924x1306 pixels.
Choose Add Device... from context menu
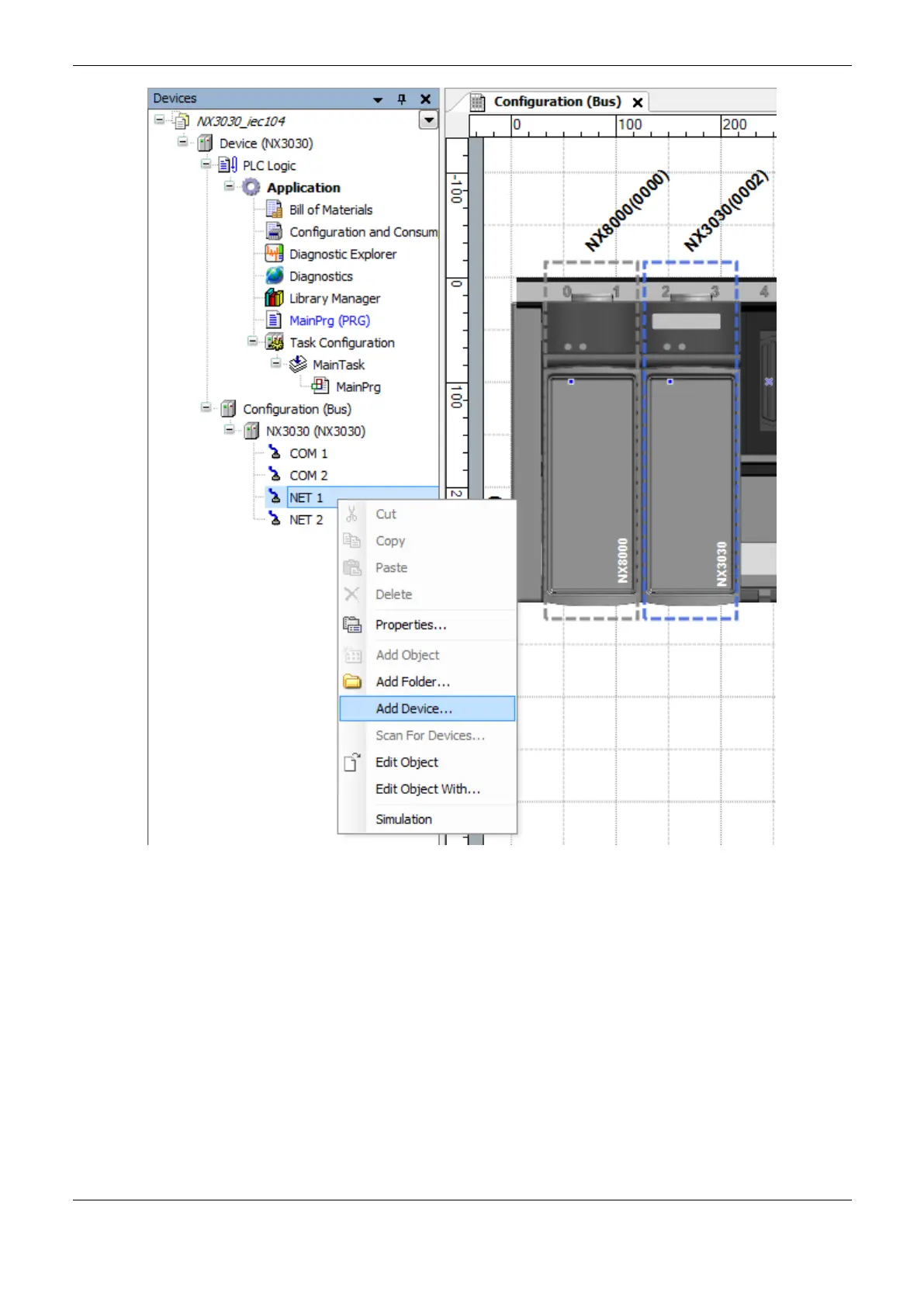[427, 708]
